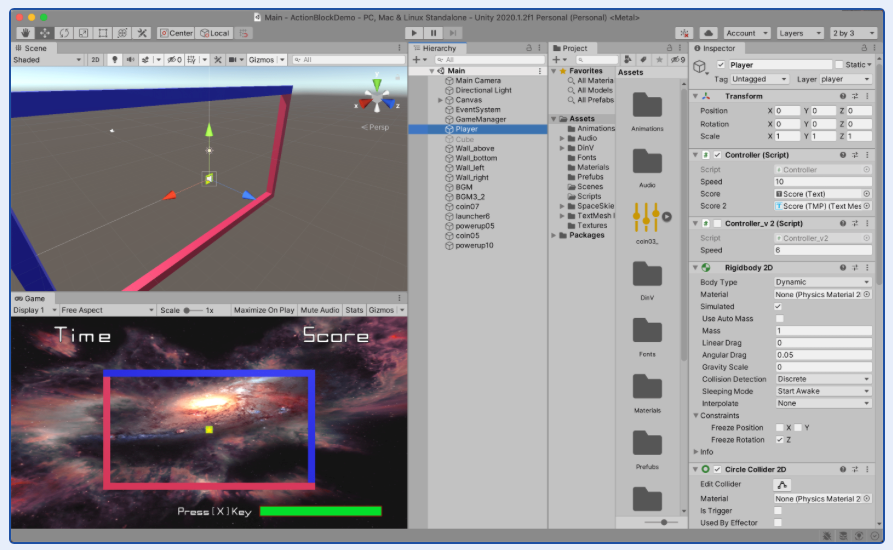This screenshot has height=550, width=893.
Task: Open the Layers dropdown
Action: [x=800, y=33]
